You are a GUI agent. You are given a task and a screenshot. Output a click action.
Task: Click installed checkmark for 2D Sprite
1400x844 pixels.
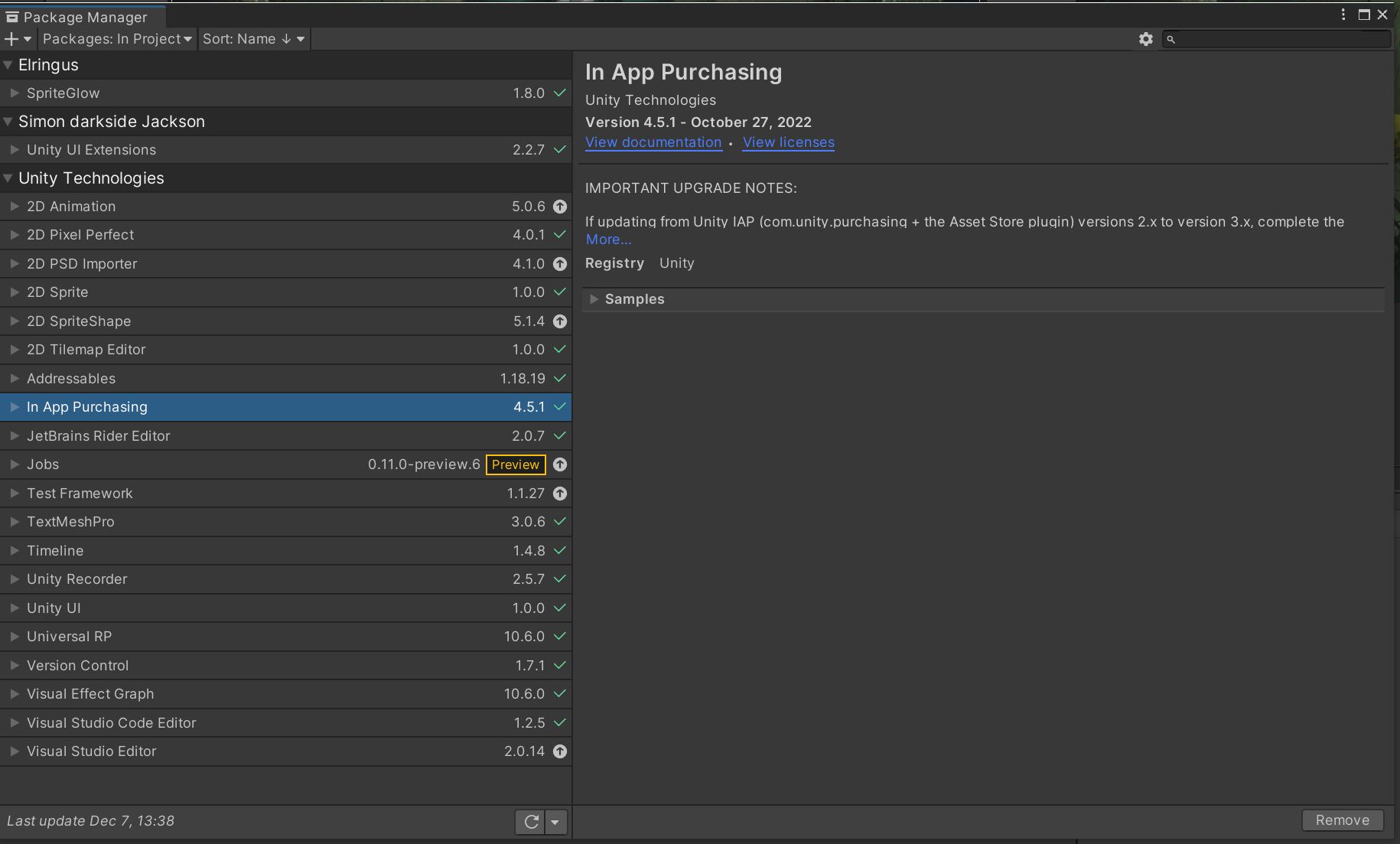560,292
